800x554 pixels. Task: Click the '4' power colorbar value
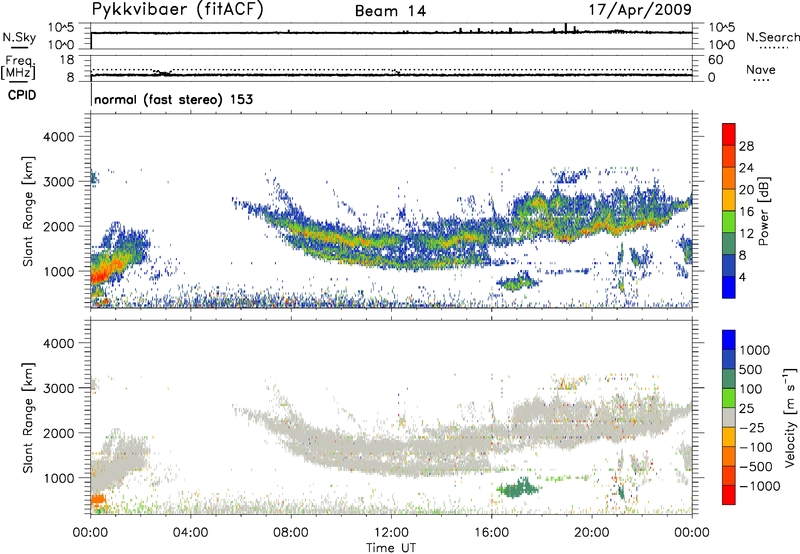[742, 277]
